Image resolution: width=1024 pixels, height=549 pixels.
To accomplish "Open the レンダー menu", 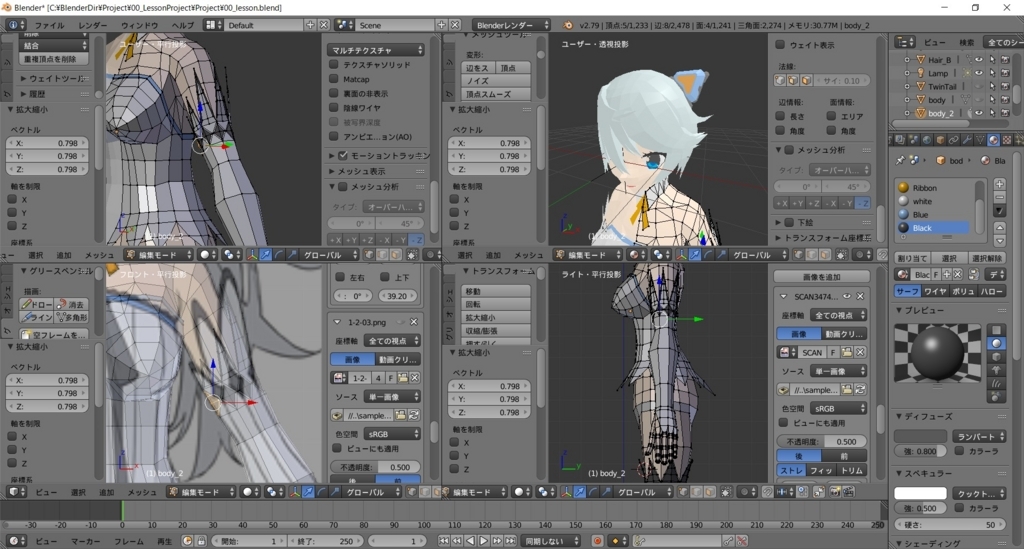I will 92,25.
